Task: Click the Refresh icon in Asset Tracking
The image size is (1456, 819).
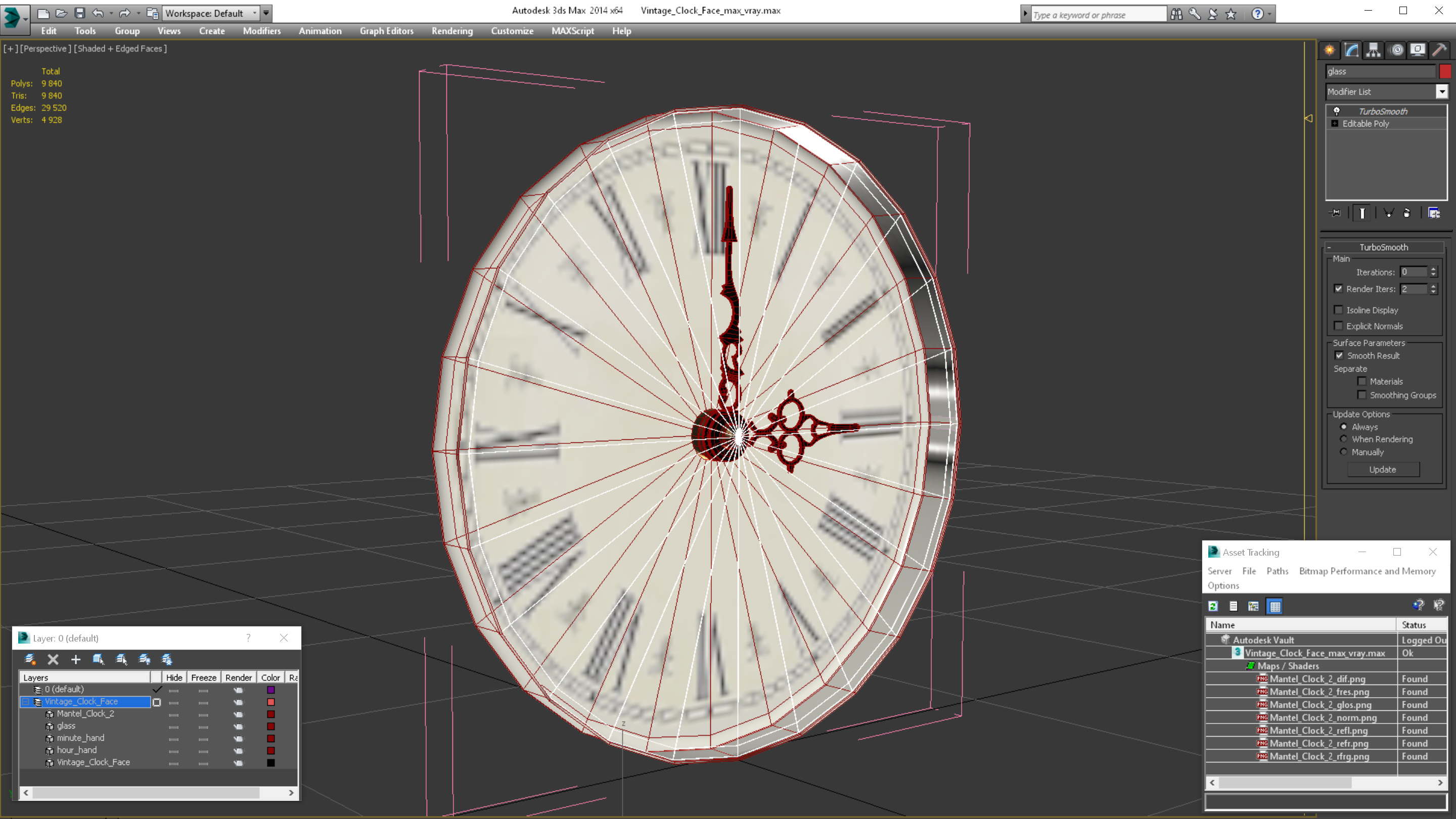Action: tap(1213, 606)
